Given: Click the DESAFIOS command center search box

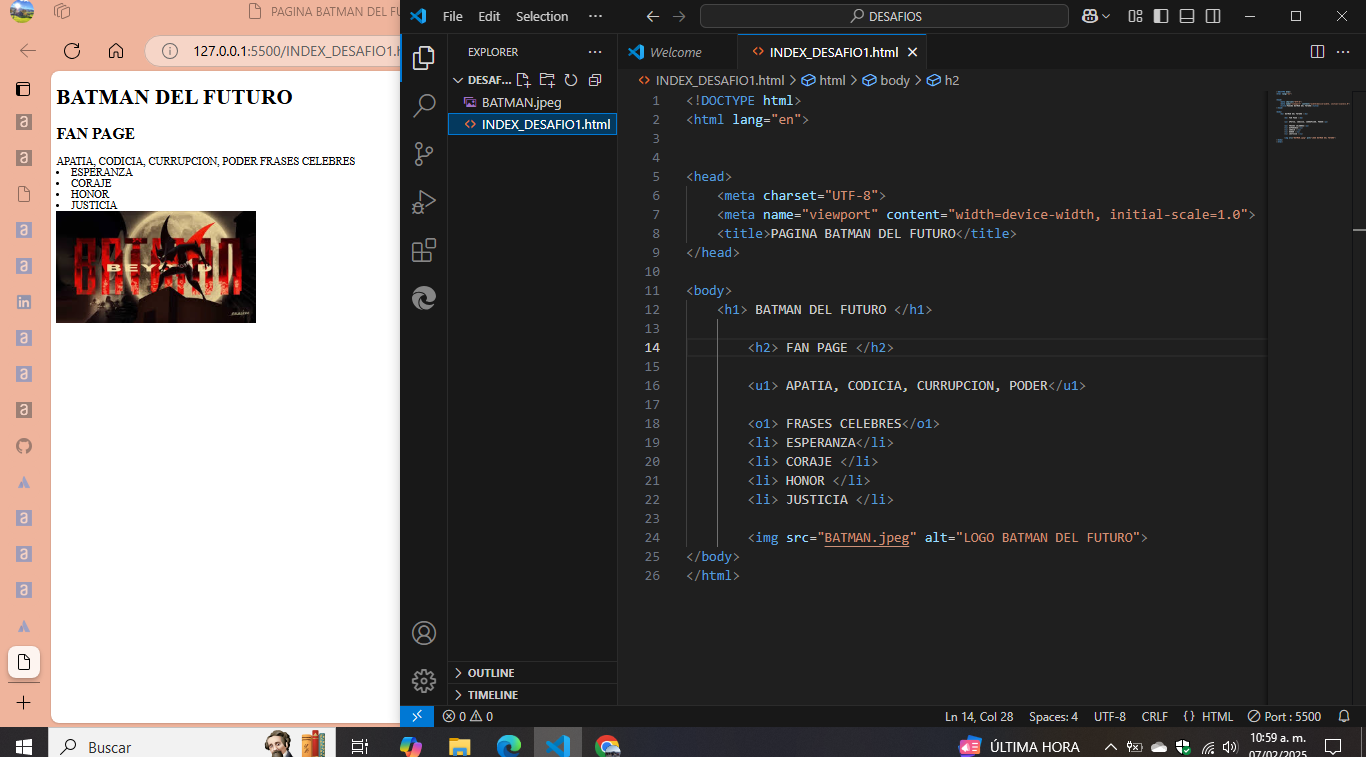Looking at the screenshot, I should click(x=885, y=16).
